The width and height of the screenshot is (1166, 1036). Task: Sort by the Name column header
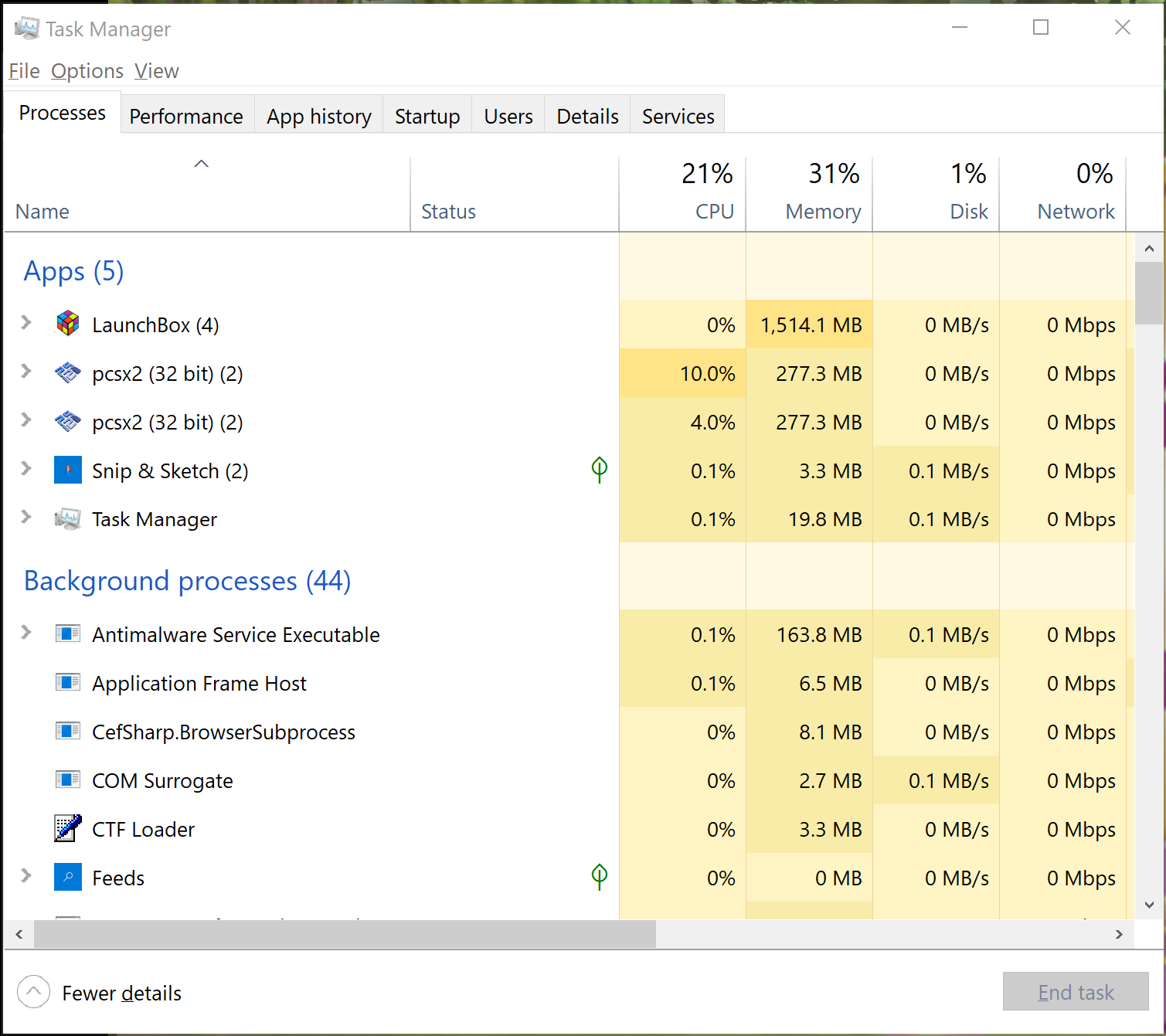click(x=207, y=193)
